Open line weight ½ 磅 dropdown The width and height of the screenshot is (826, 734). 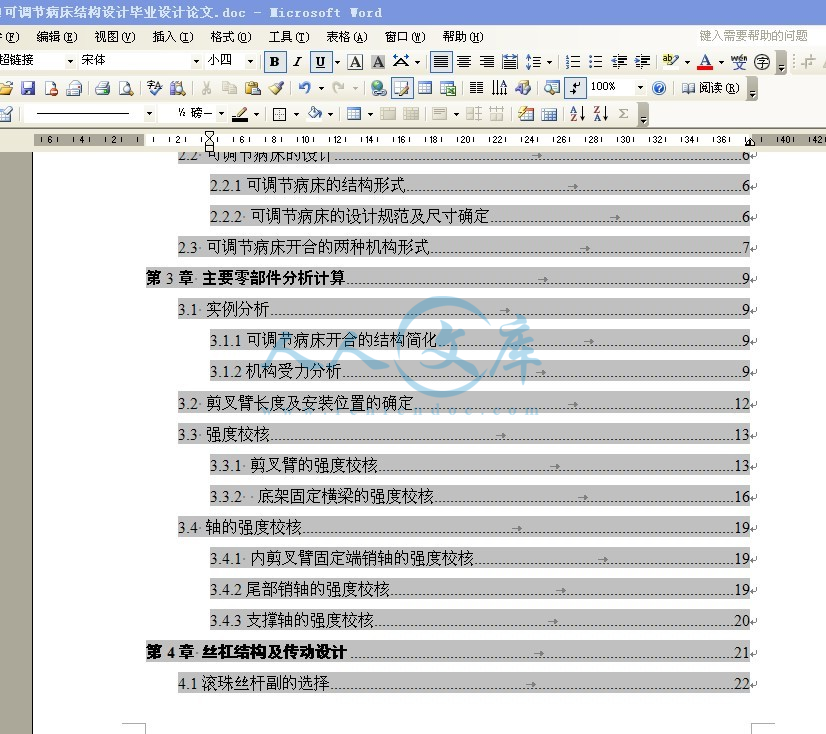point(221,114)
